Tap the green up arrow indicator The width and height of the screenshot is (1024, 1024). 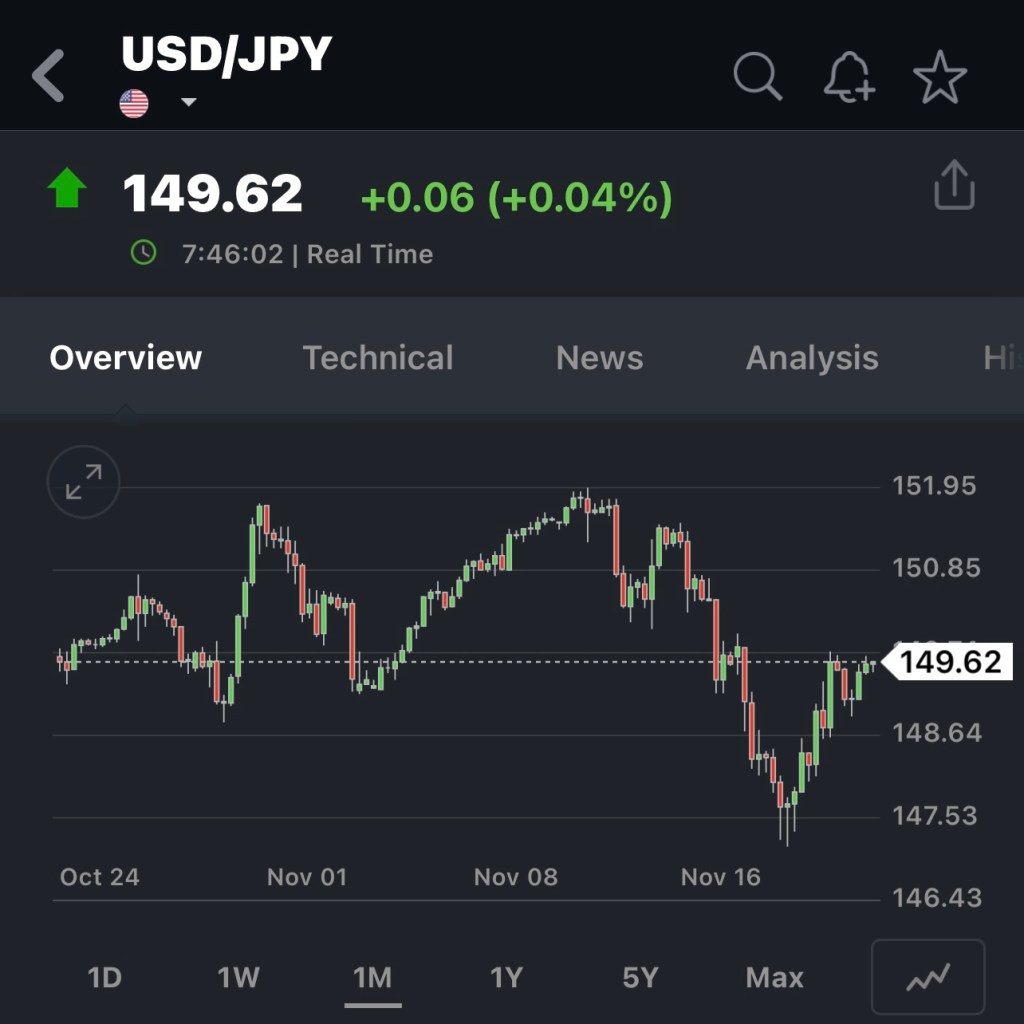click(x=67, y=189)
